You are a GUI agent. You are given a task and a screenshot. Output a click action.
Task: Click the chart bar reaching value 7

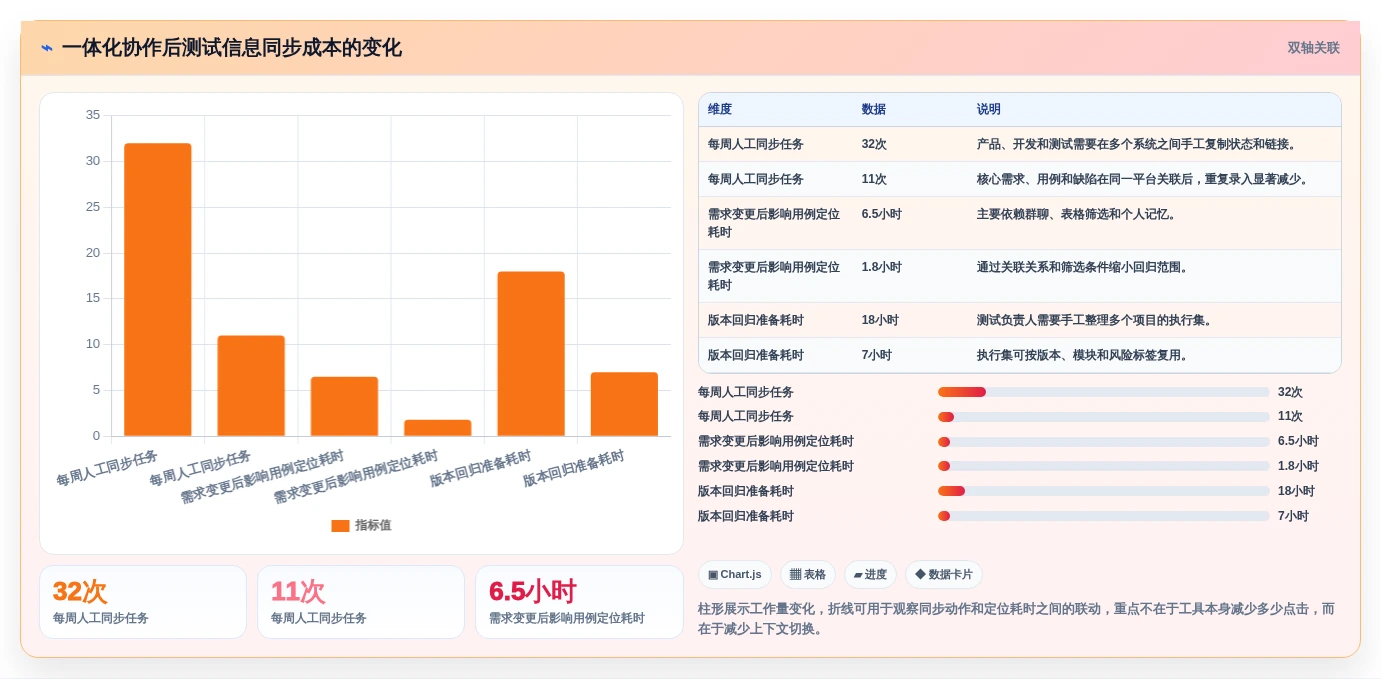pos(624,404)
